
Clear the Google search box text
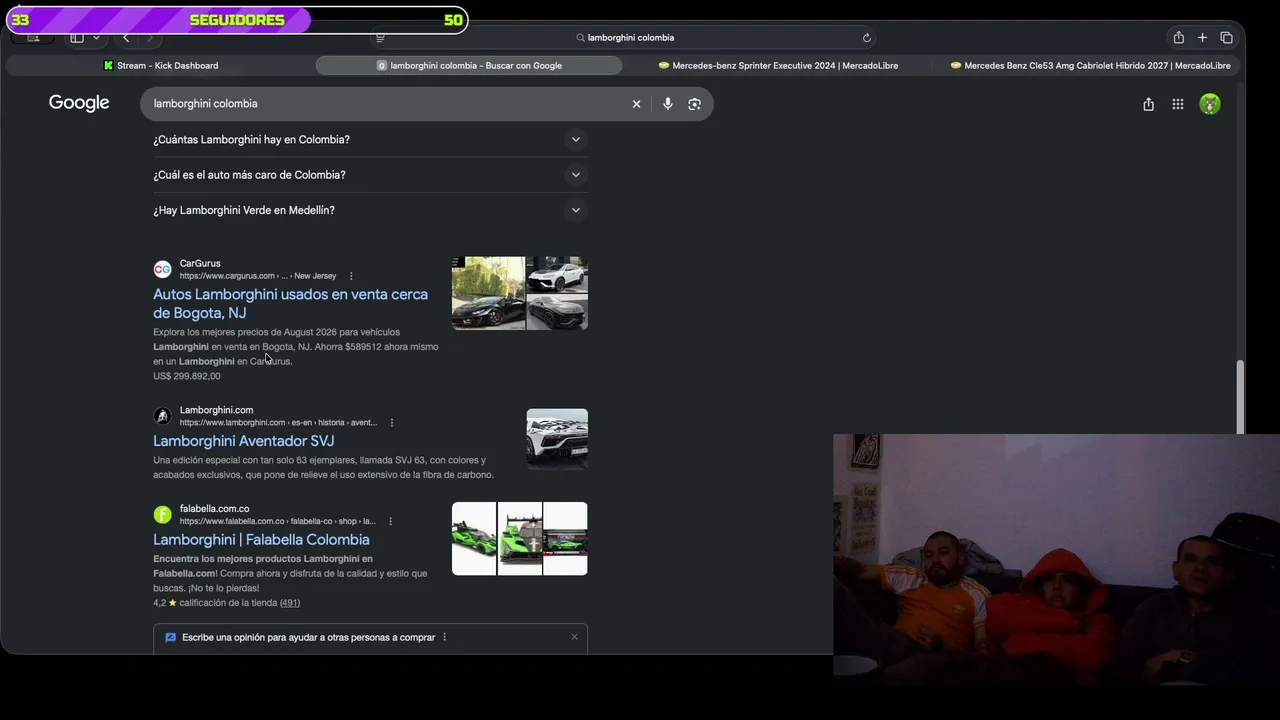pyautogui.click(x=636, y=104)
